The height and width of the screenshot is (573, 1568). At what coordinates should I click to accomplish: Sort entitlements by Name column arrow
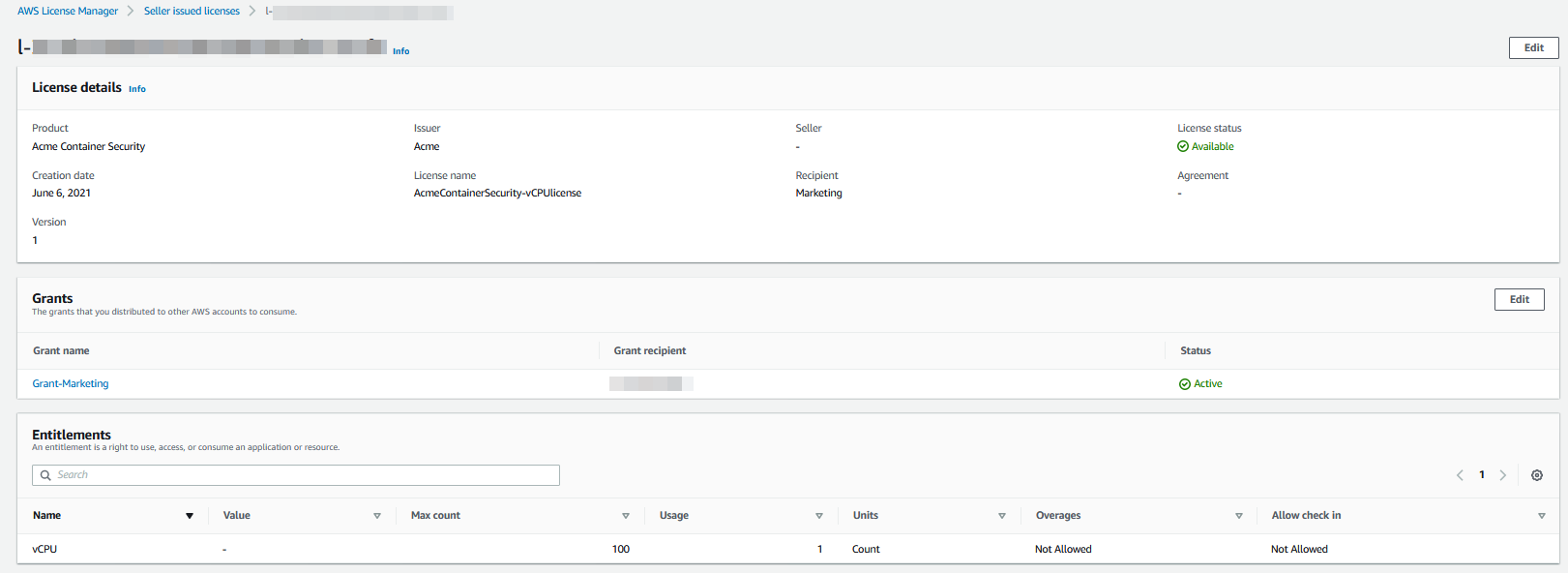190,516
